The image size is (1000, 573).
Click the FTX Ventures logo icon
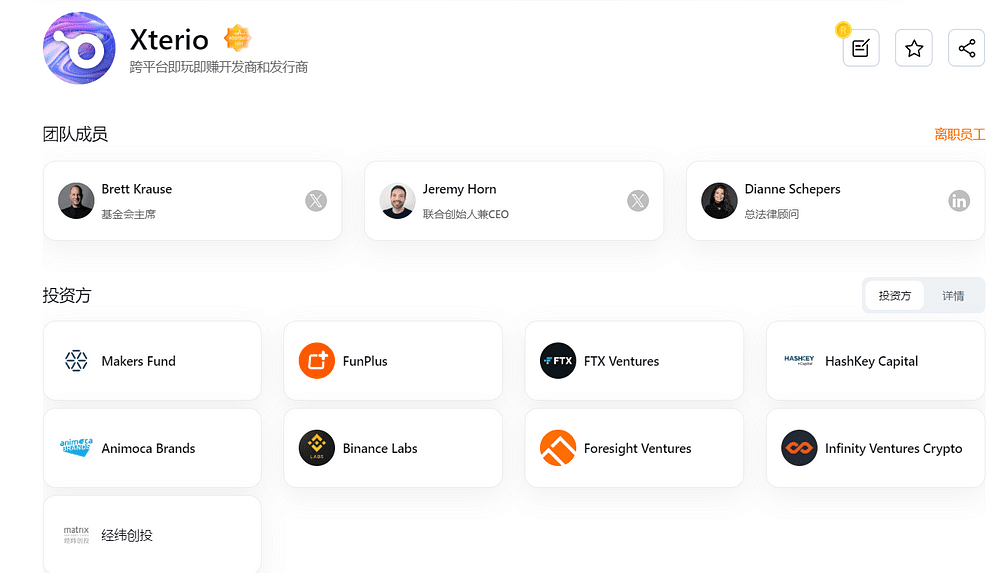[558, 361]
